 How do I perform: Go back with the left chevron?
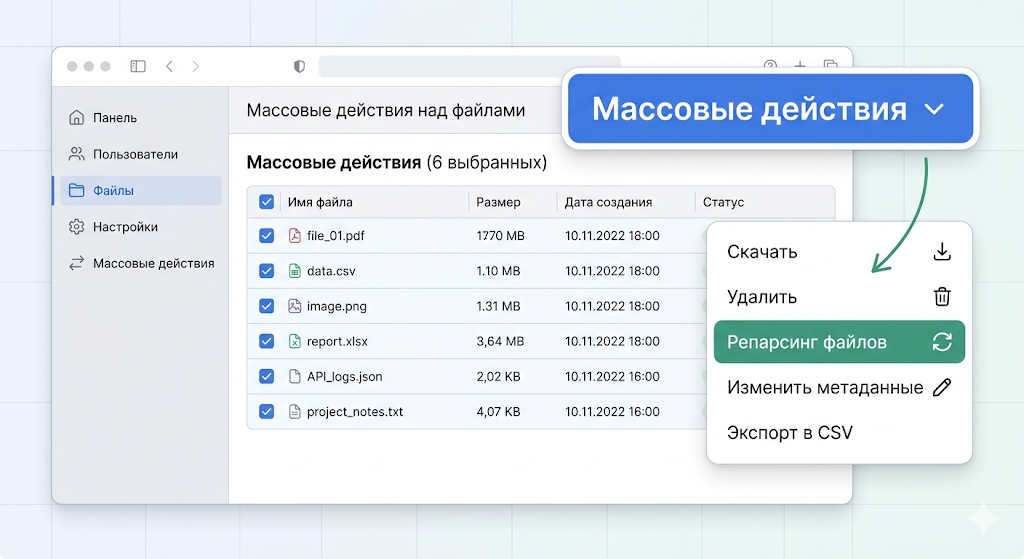point(169,66)
